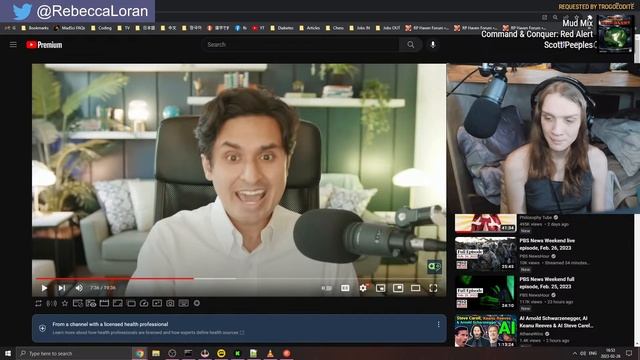This screenshot has width=640, height=360.
Task: Open the Windows Start menu
Action: 8,353
